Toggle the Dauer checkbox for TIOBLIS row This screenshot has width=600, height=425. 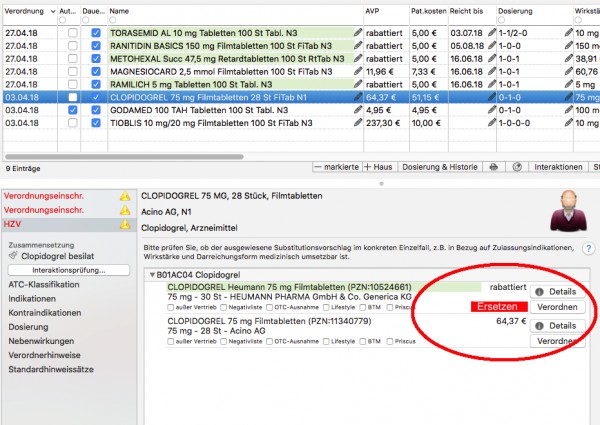coord(96,123)
